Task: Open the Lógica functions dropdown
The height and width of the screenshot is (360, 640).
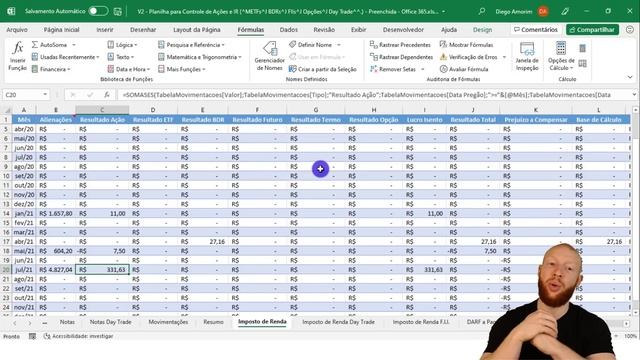Action: click(x=122, y=44)
